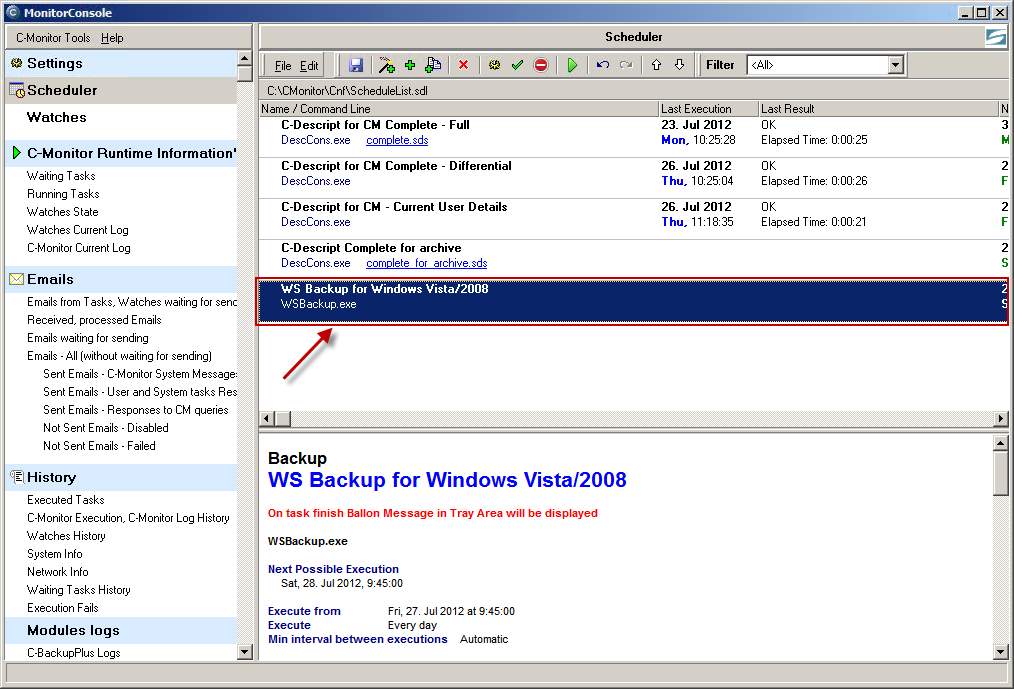The width and height of the screenshot is (1014, 689).
Task: Open System Info in History
Action: 54,554
